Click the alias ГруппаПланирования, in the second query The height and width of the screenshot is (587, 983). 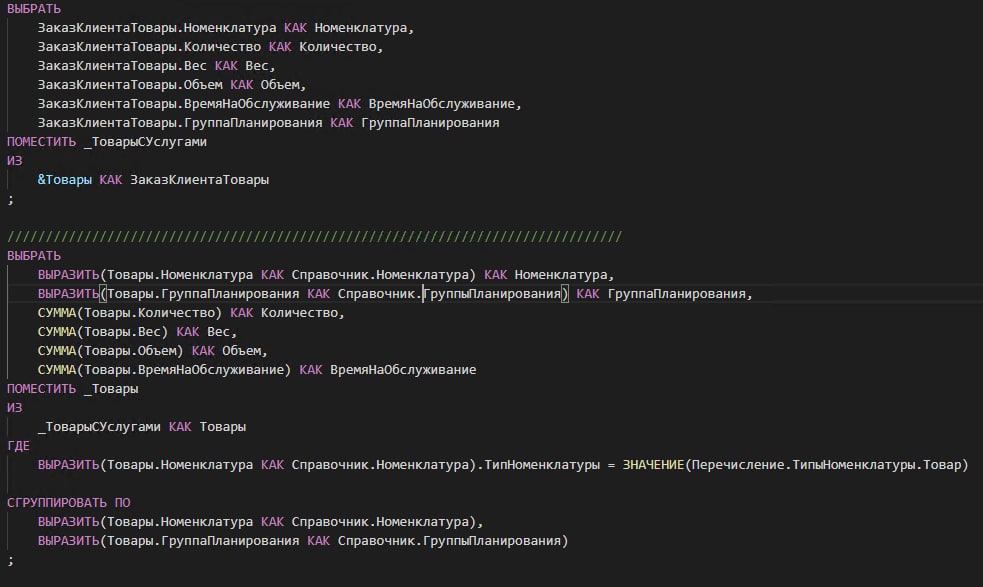click(x=680, y=294)
